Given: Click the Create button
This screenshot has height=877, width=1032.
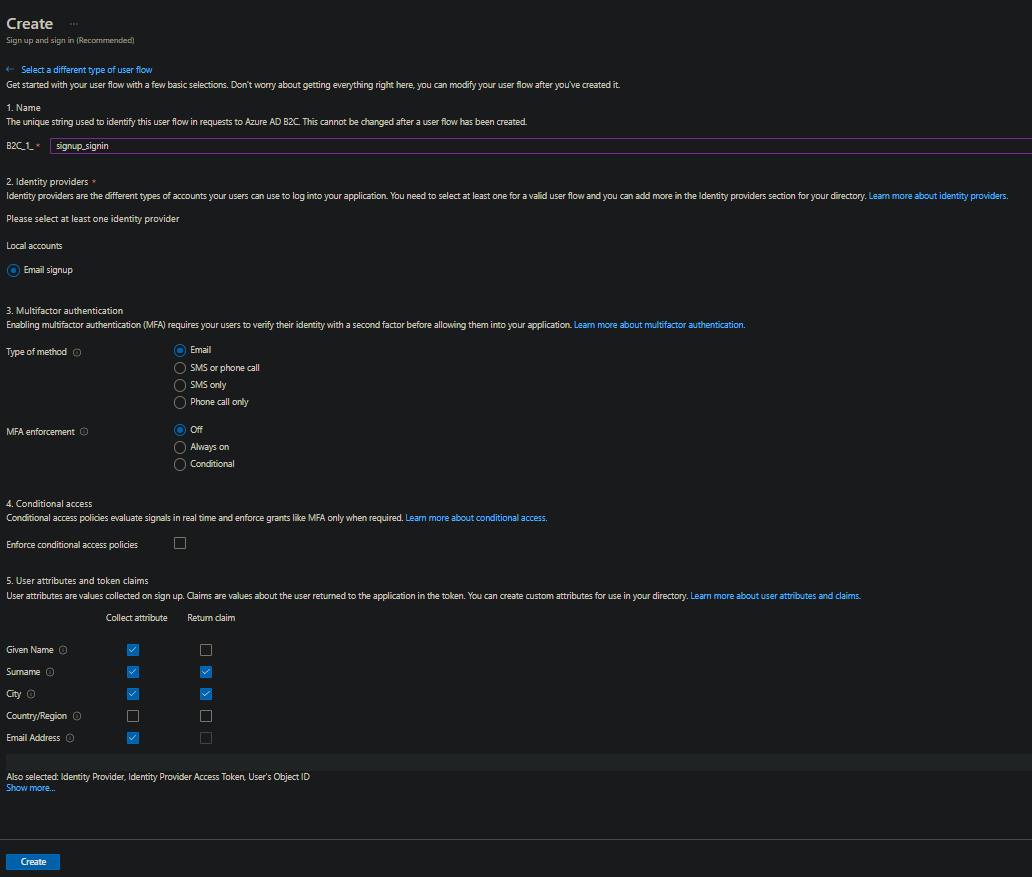Looking at the screenshot, I should (x=32, y=861).
